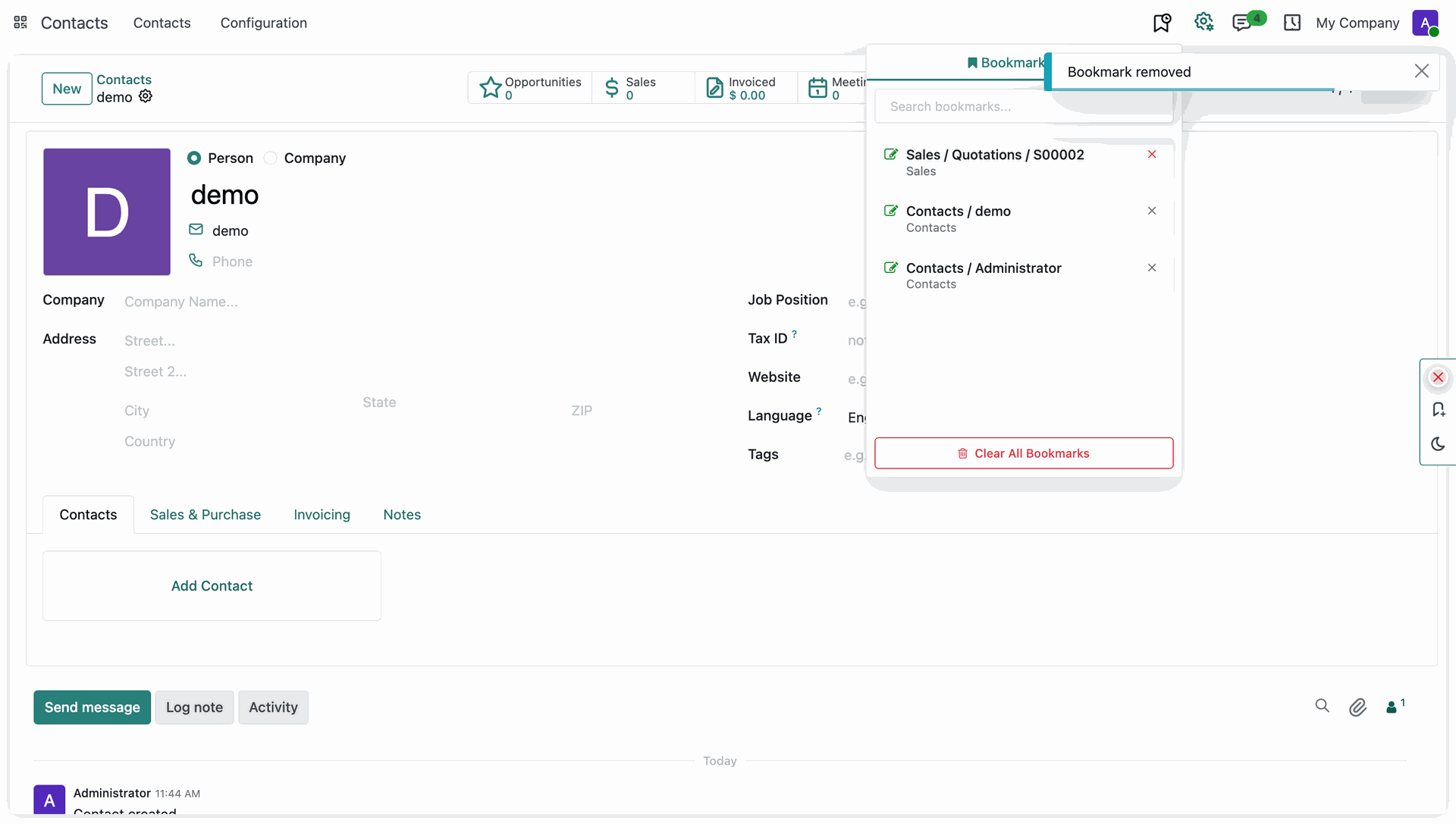Edit the Contacts / Administrator bookmark
Screen dimensions: 1456x824
[x=891, y=268]
